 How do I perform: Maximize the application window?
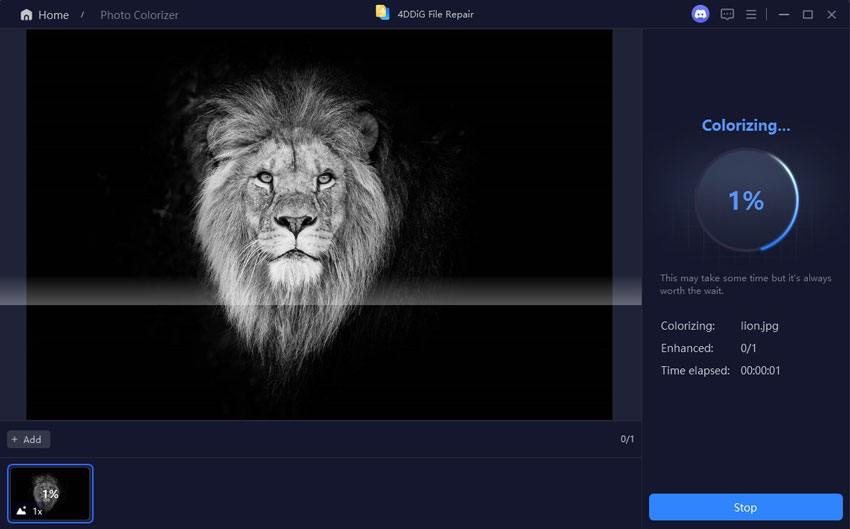pos(807,14)
